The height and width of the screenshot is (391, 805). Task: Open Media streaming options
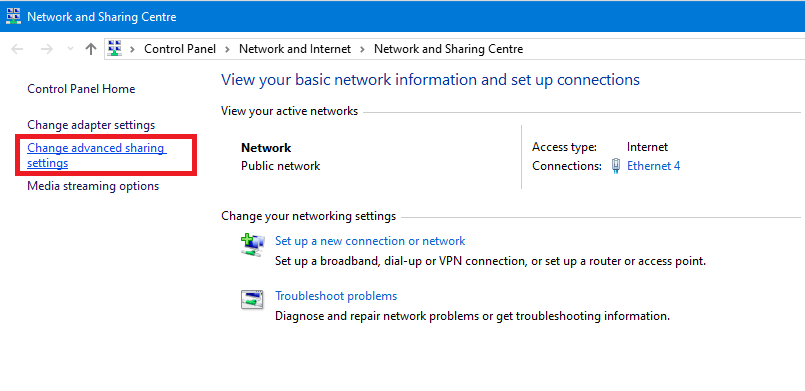pos(93,186)
